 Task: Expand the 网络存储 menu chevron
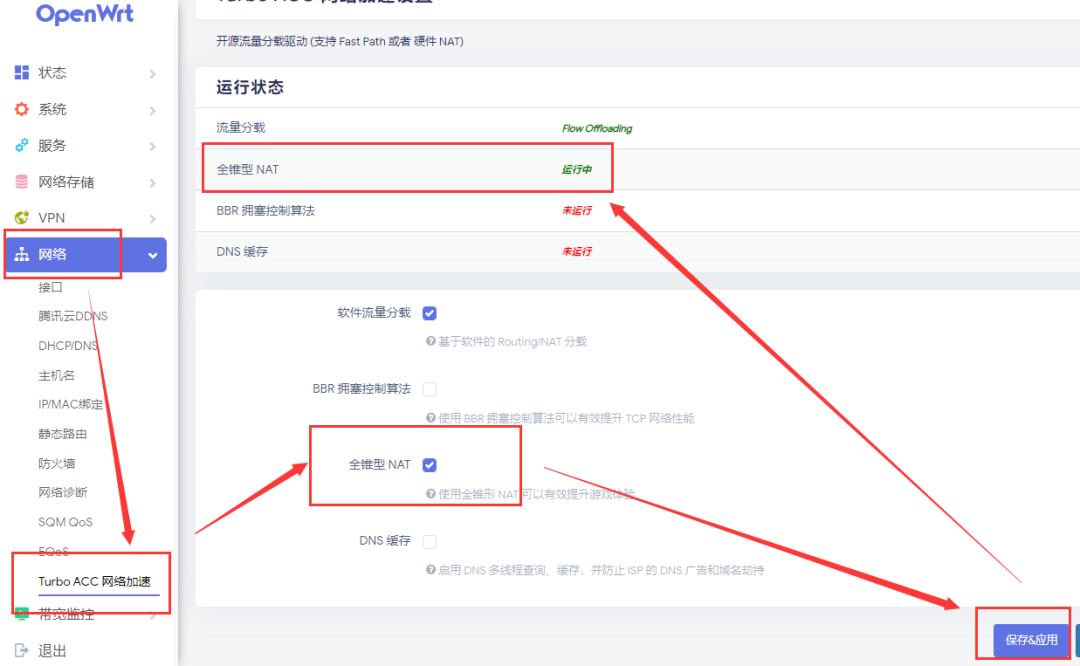(x=152, y=183)
